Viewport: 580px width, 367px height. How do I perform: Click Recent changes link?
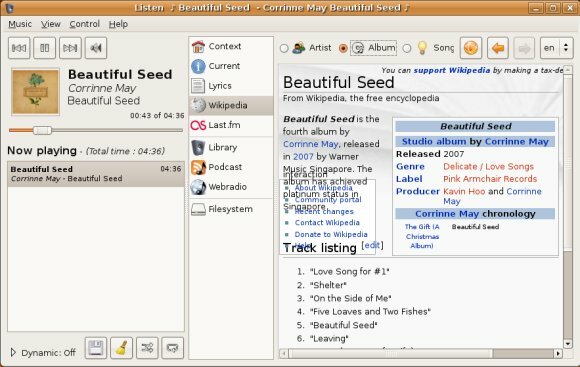pos(324,212)
